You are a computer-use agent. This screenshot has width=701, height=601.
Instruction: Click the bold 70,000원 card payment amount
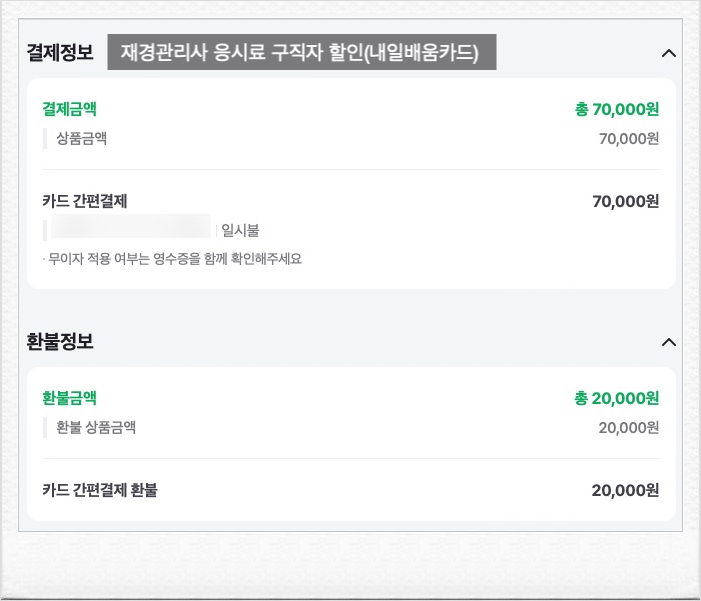tap(625, 201)
